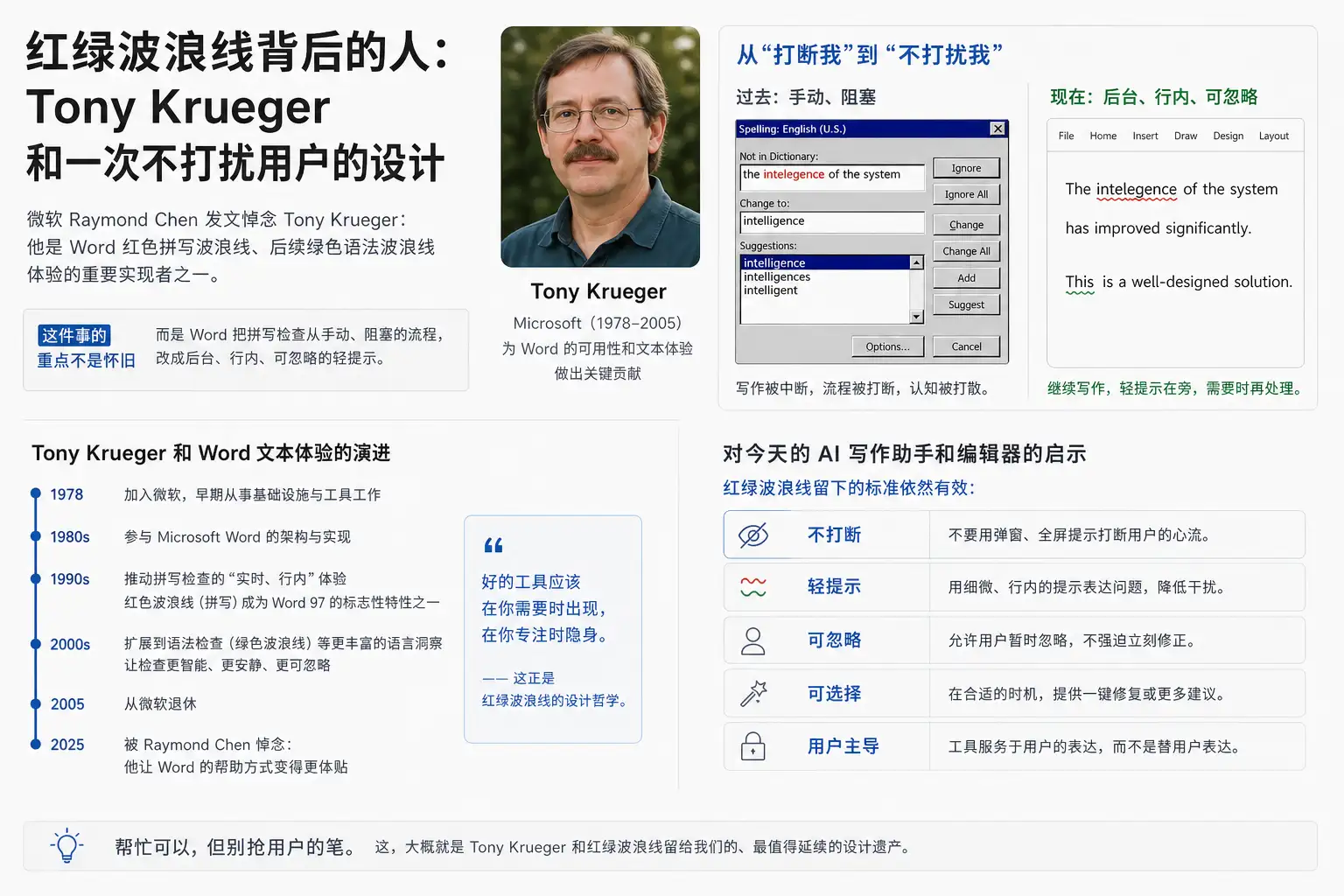This screenshot has height=896, width=1344.
Task: Click the Spelling: English (U.S.) title bar
Action: [872, 129]
